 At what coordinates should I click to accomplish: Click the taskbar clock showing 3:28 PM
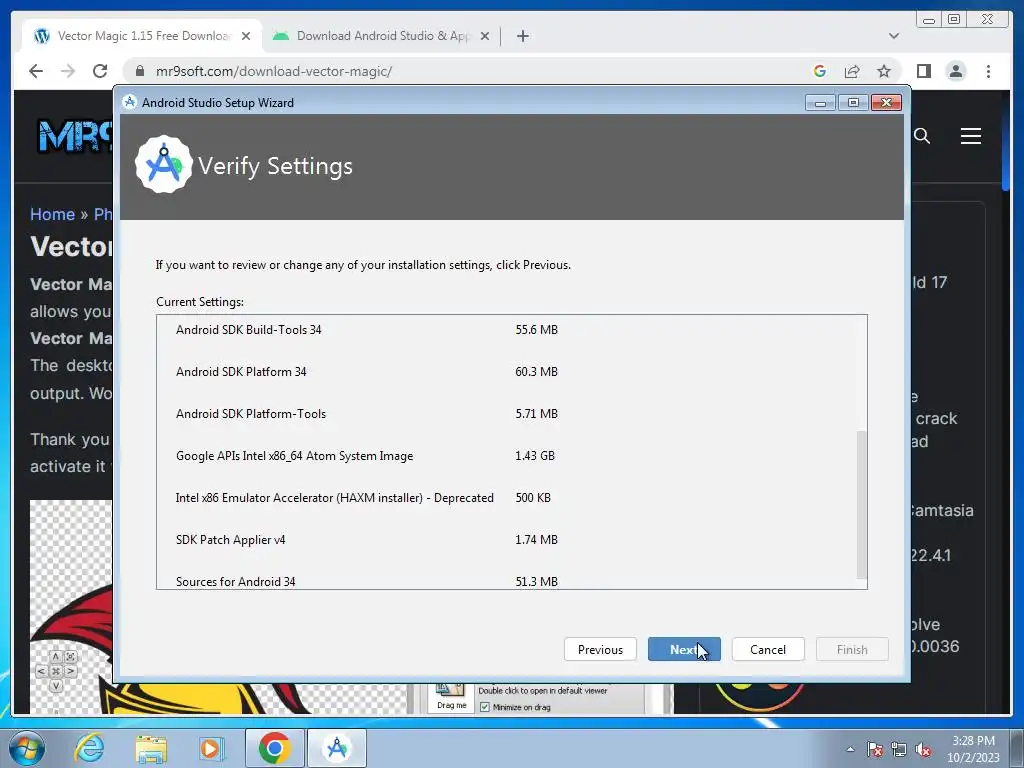[x=973, y=748]
